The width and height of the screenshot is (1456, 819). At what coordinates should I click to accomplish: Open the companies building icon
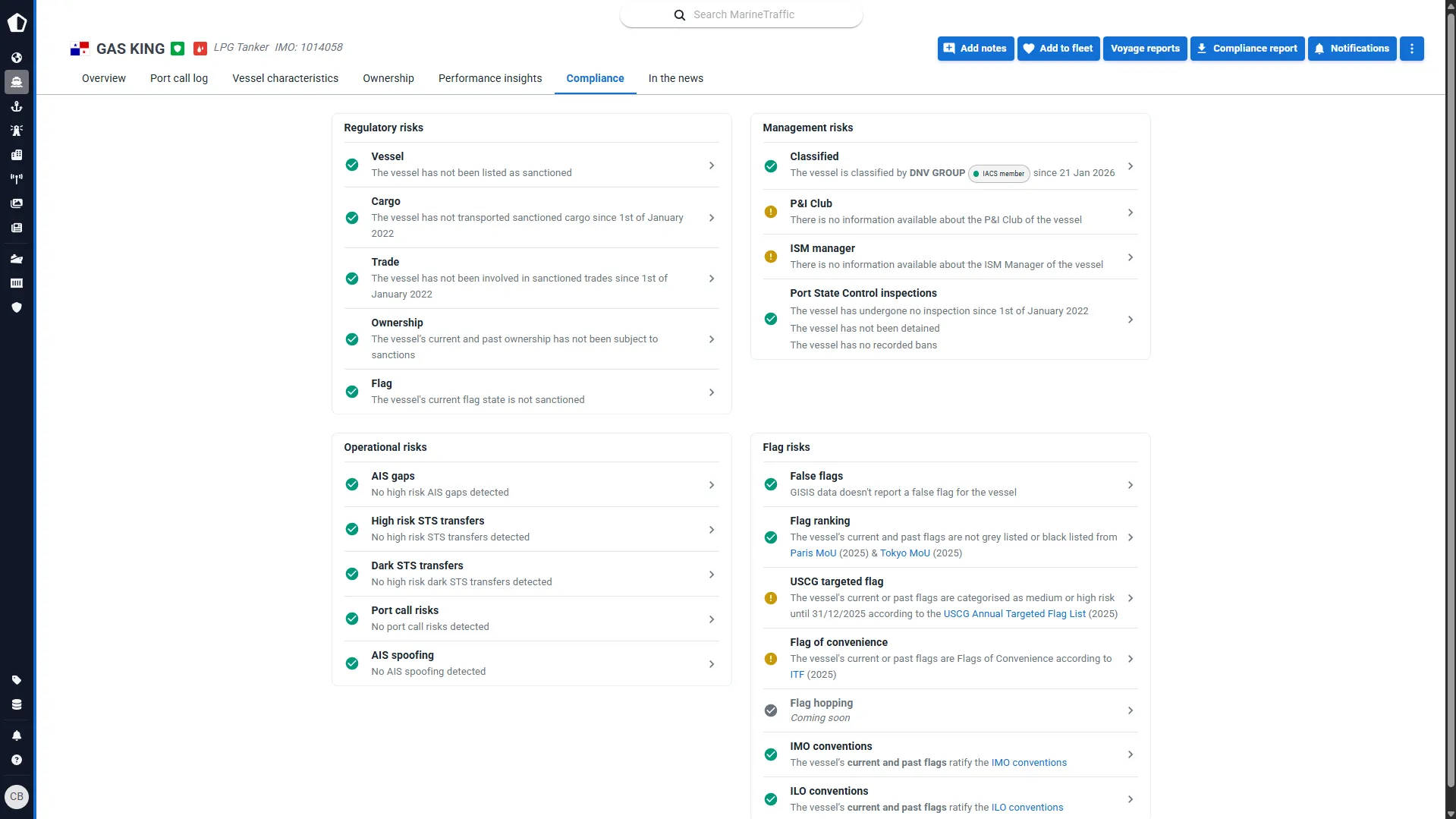point(17,155)
